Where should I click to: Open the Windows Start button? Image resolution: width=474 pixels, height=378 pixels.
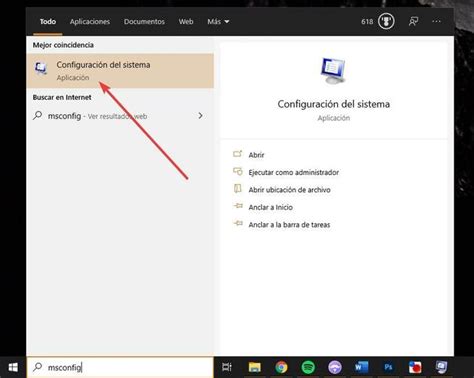click(13, 367)
